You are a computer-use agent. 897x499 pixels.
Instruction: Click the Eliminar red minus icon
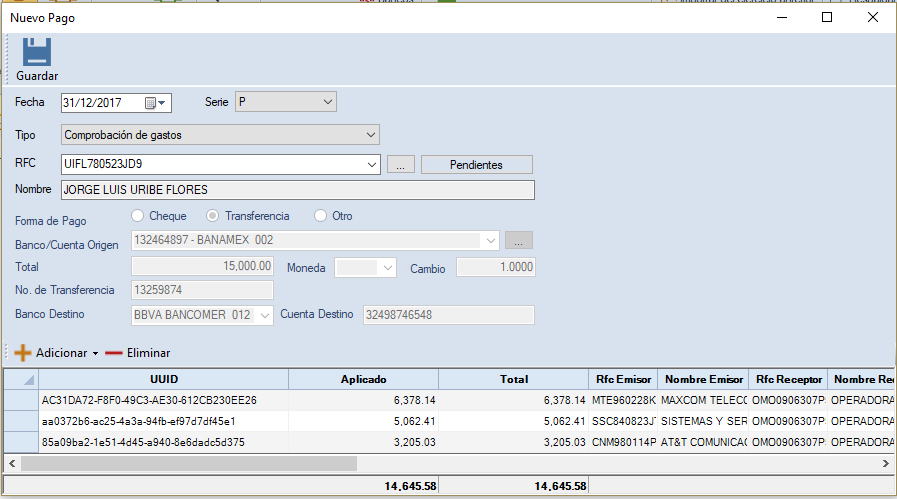(x=113, y=353)
